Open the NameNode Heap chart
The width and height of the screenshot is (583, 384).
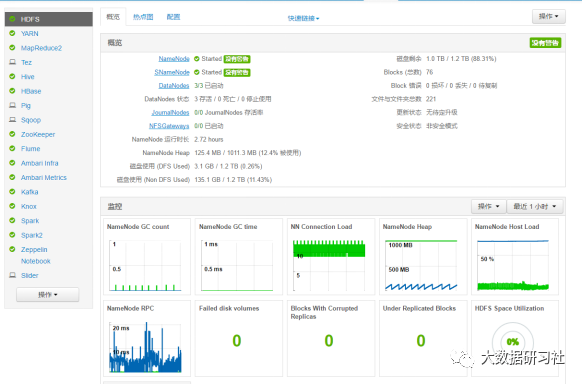coord(423,257)
